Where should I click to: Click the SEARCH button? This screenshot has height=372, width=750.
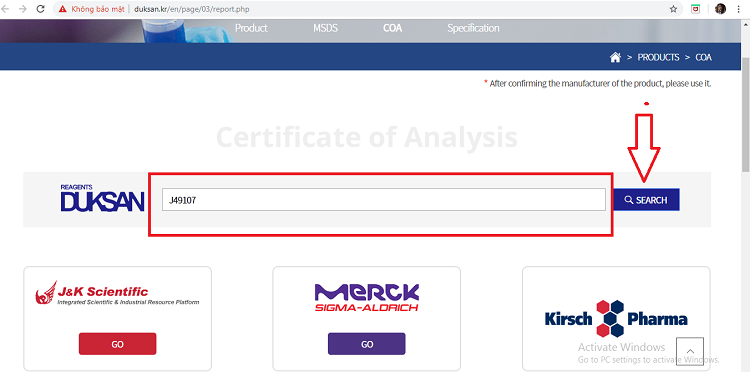tap(646, 200)
